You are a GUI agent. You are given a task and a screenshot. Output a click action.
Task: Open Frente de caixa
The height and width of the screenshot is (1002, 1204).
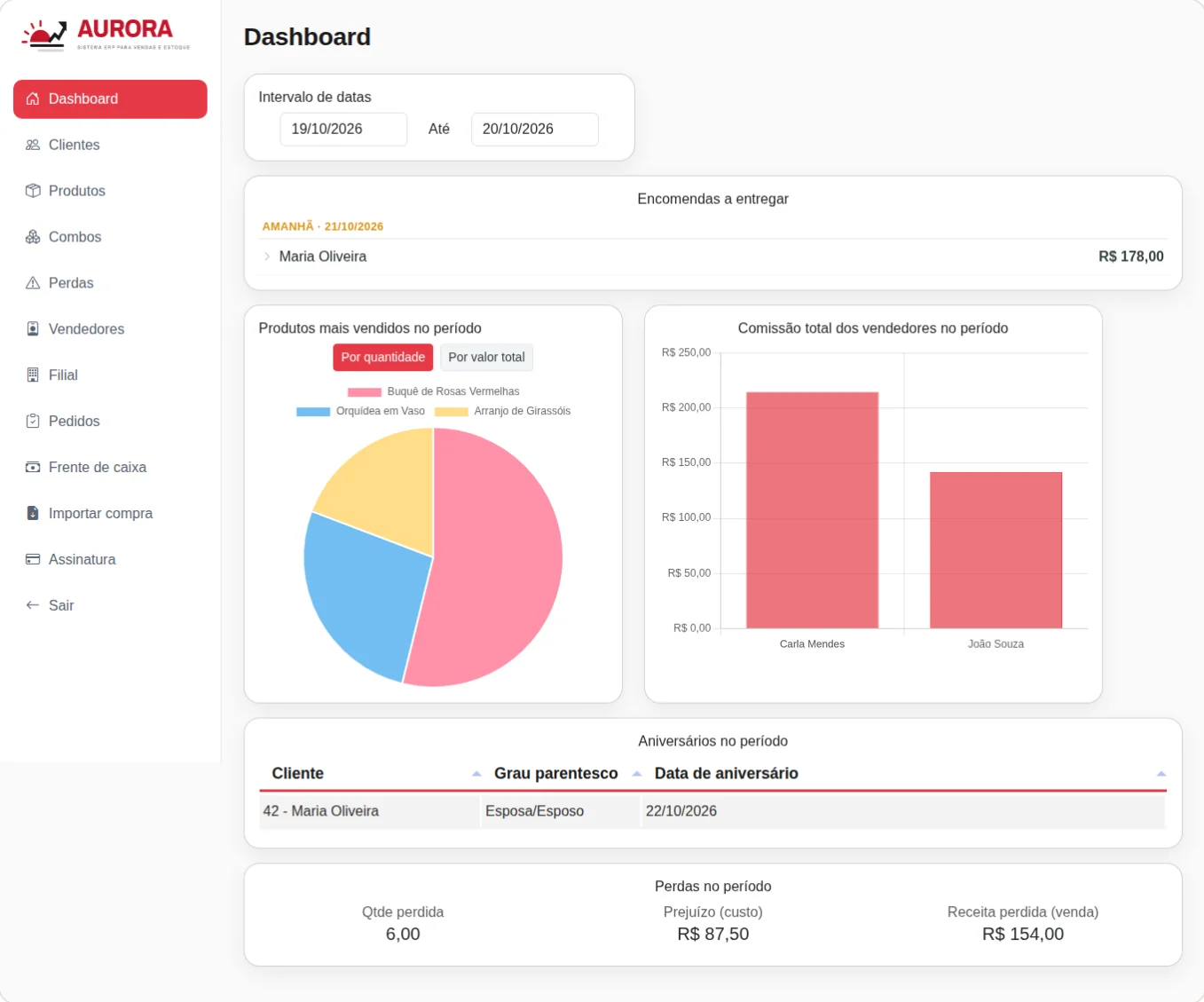tap(110, 468)
